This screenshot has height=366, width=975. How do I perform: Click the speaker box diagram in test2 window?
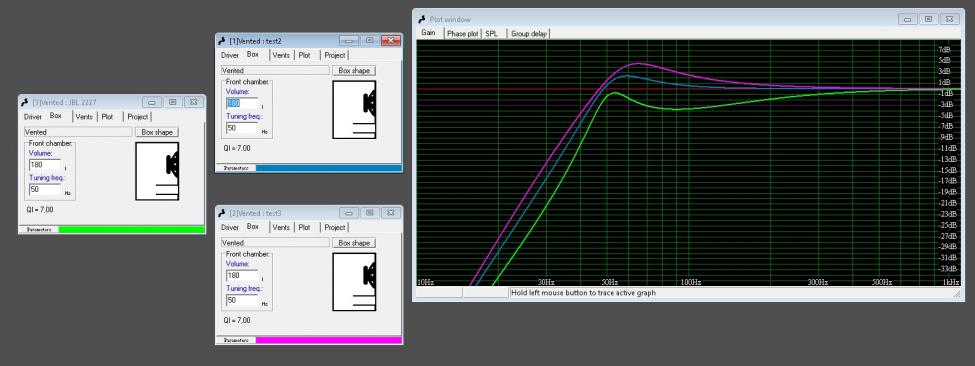click(x=354, y=109)
